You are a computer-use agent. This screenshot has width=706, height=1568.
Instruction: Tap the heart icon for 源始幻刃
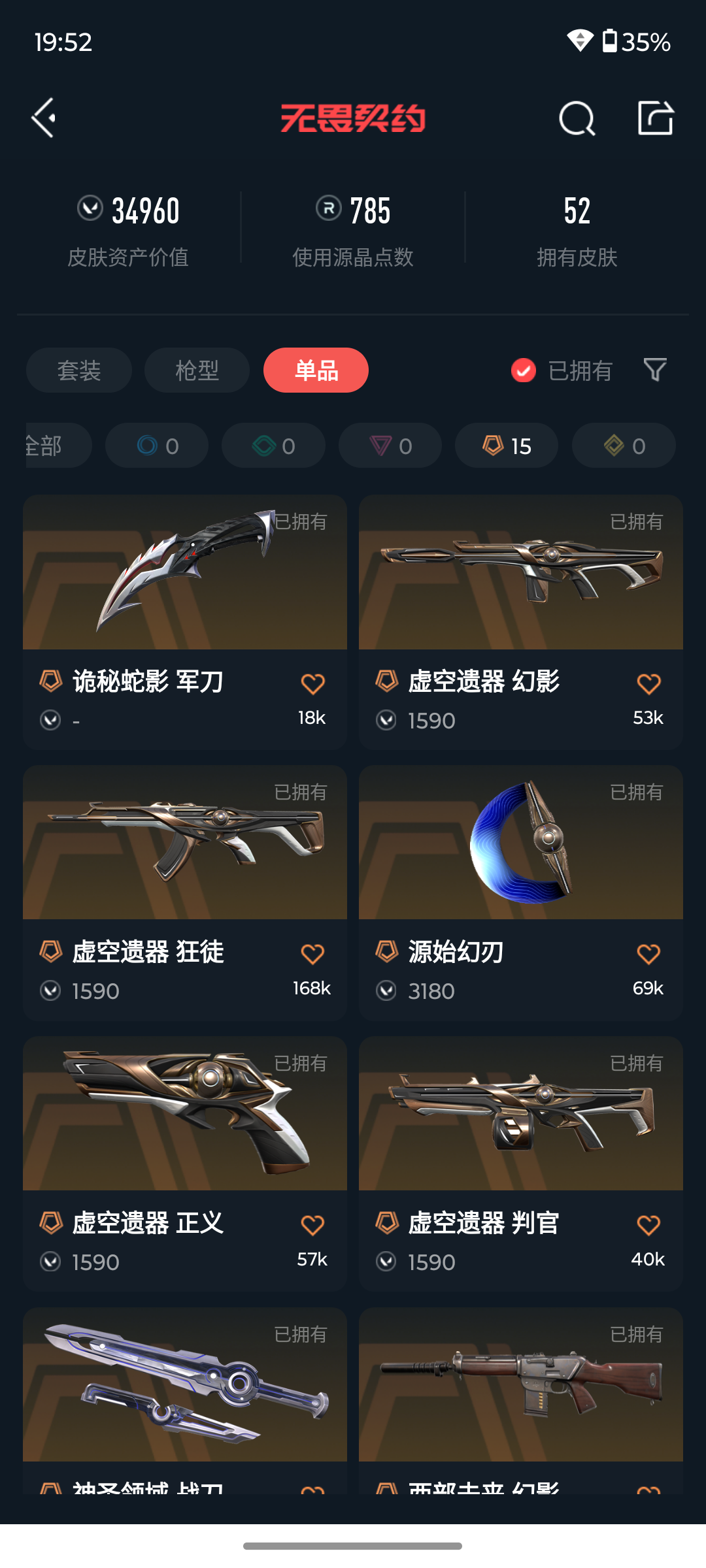648,955
